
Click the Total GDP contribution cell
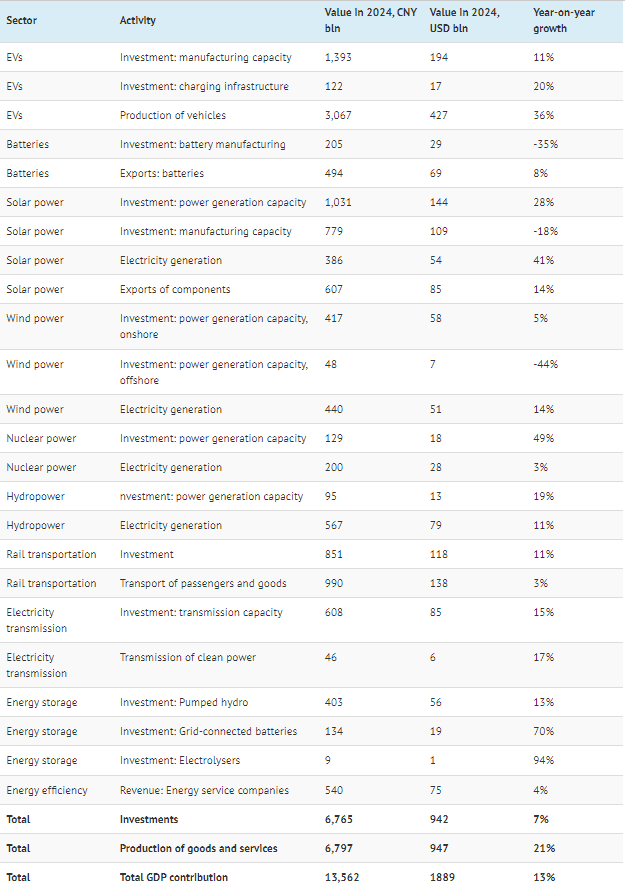tap(173, 877)
